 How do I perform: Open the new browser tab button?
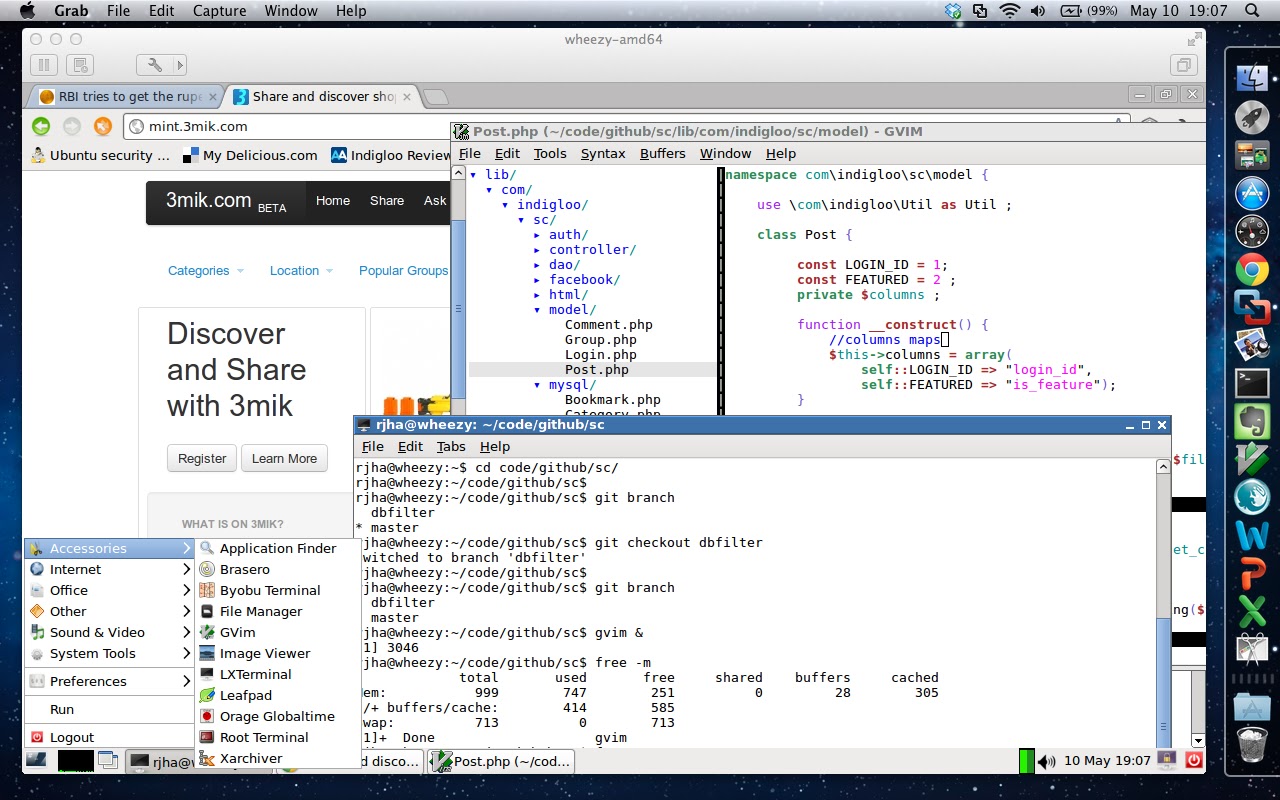435,97
